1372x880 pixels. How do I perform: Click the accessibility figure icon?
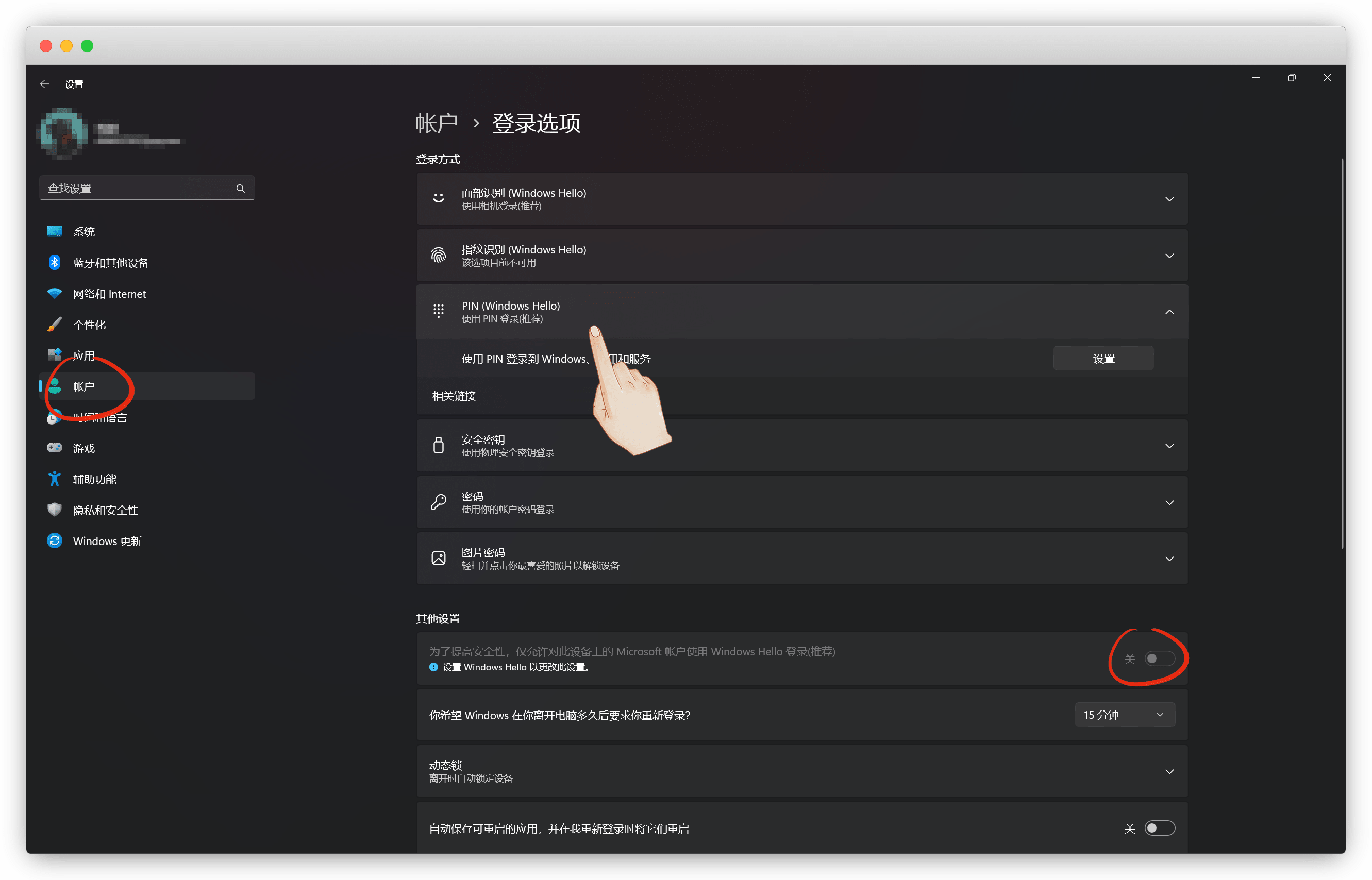coord(54,479)
